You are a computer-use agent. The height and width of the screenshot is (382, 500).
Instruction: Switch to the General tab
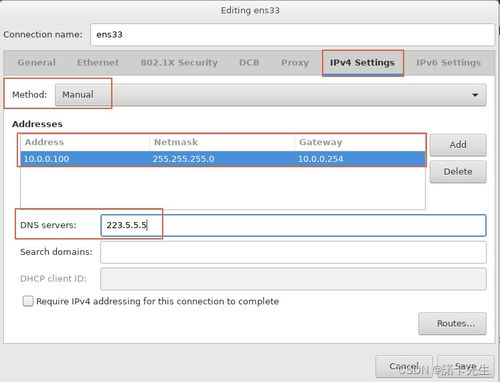click(37, 63)
